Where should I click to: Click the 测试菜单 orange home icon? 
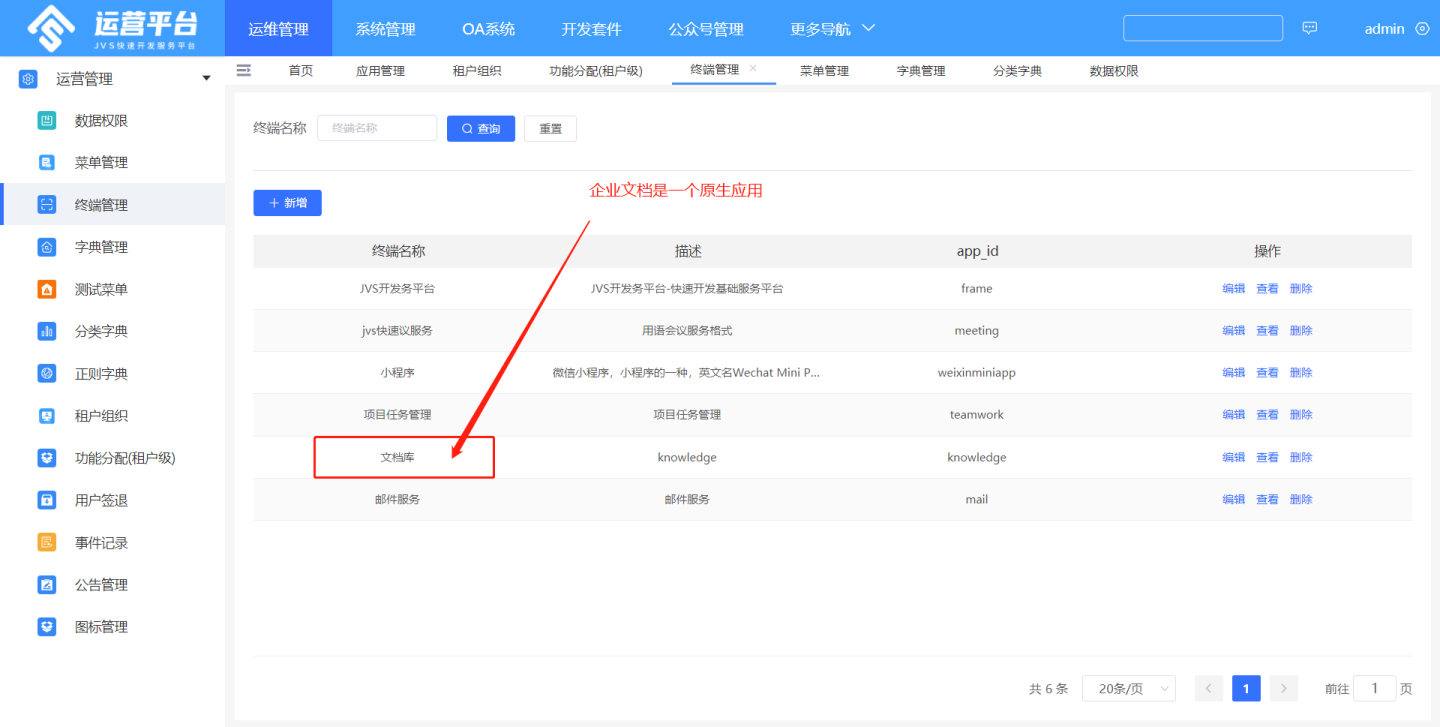[x=47, y=290]
